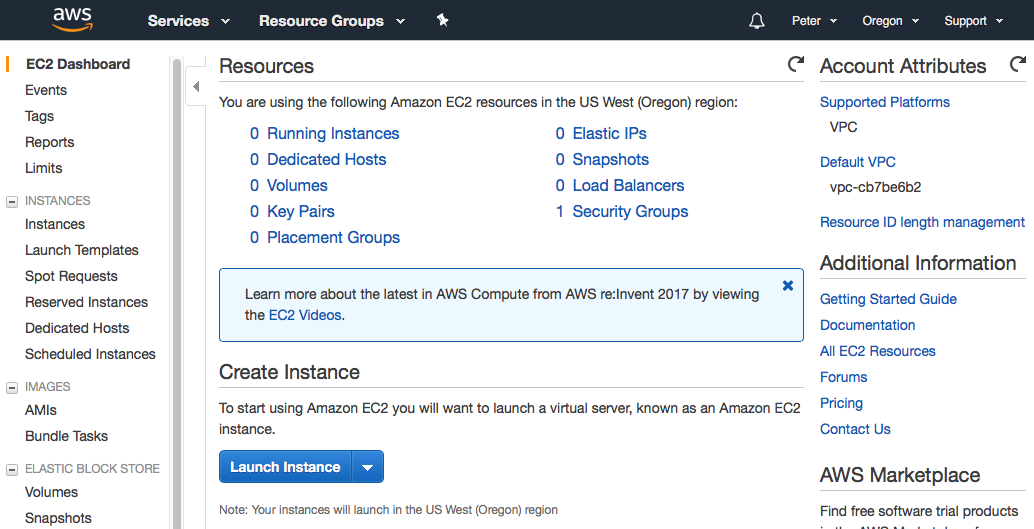
Task: Open the Security Groups link
Action: click(630, 212)
